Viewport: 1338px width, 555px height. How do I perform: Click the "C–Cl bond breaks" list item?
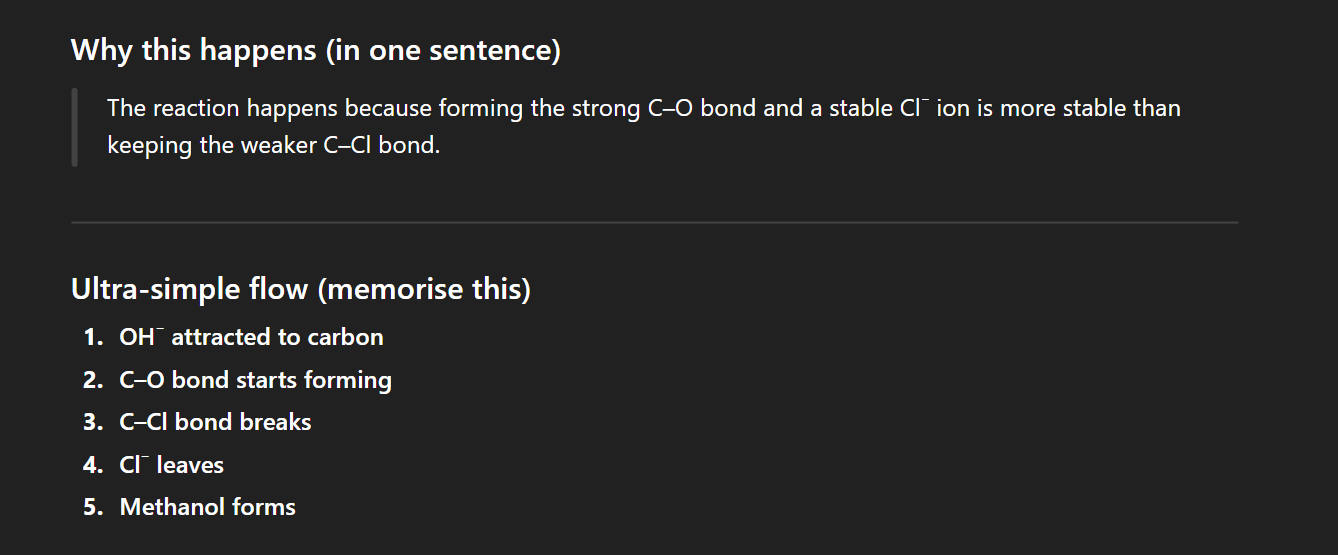215,423
